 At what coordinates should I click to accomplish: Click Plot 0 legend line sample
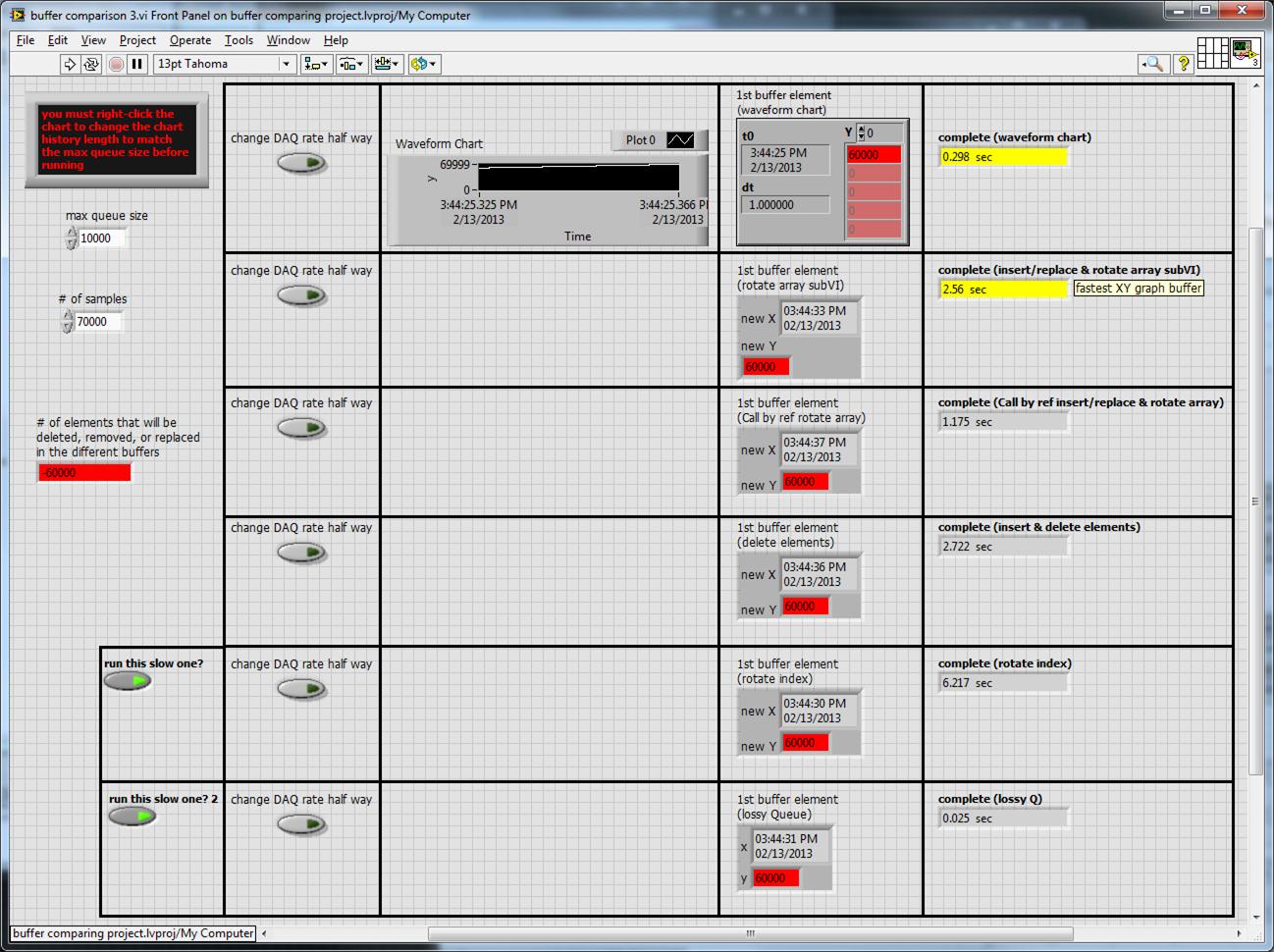click(680, 140)
